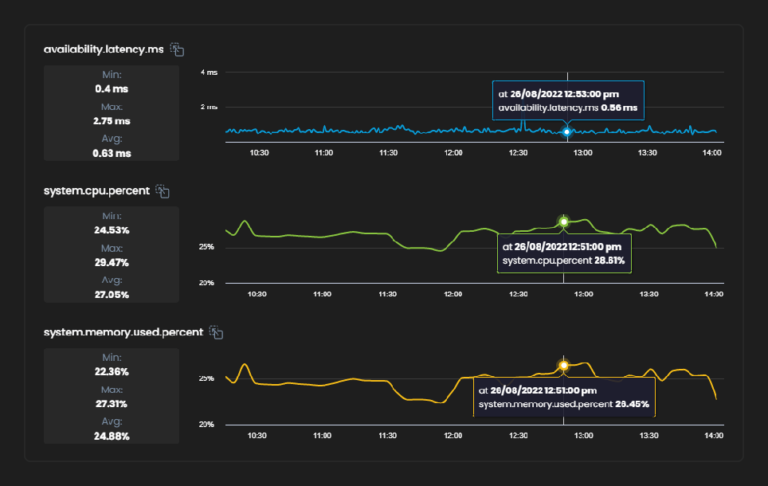Viewport: 768px width, 486px height.
Task: Click the availability.latency.ms chart title
Action: point(103,49)
